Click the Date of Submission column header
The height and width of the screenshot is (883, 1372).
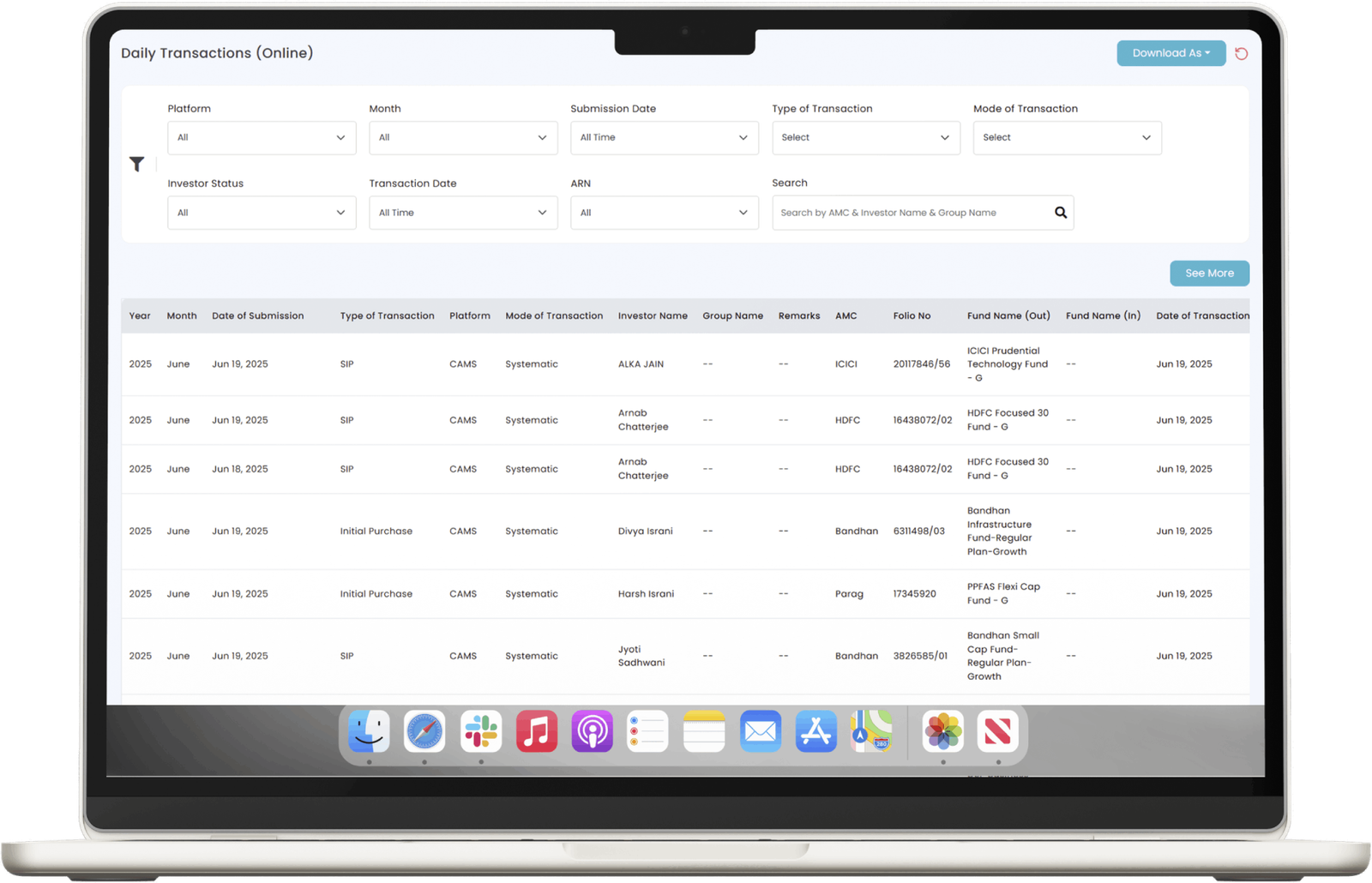[257, 315]
